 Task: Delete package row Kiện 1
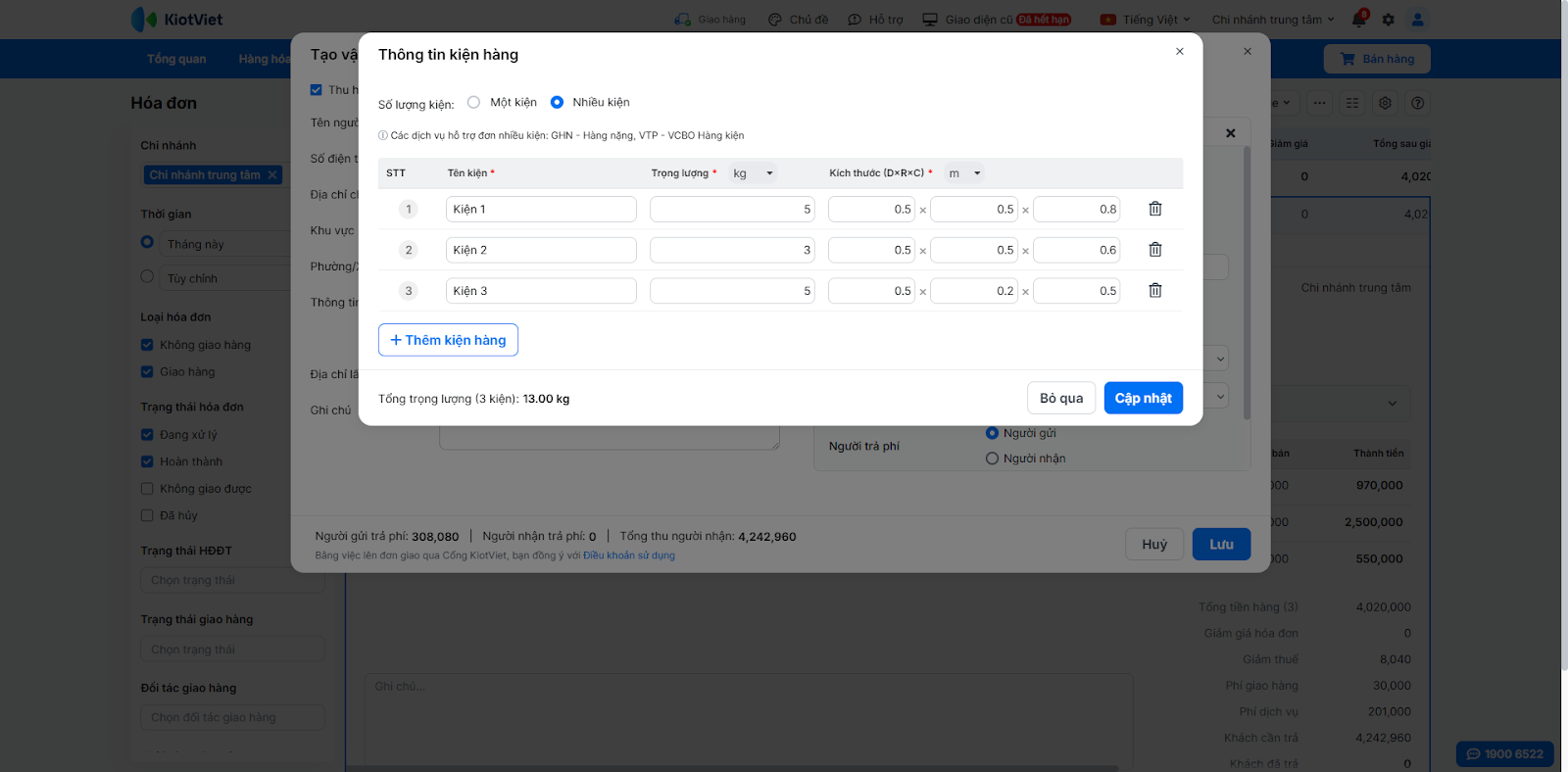point(1155,209)
